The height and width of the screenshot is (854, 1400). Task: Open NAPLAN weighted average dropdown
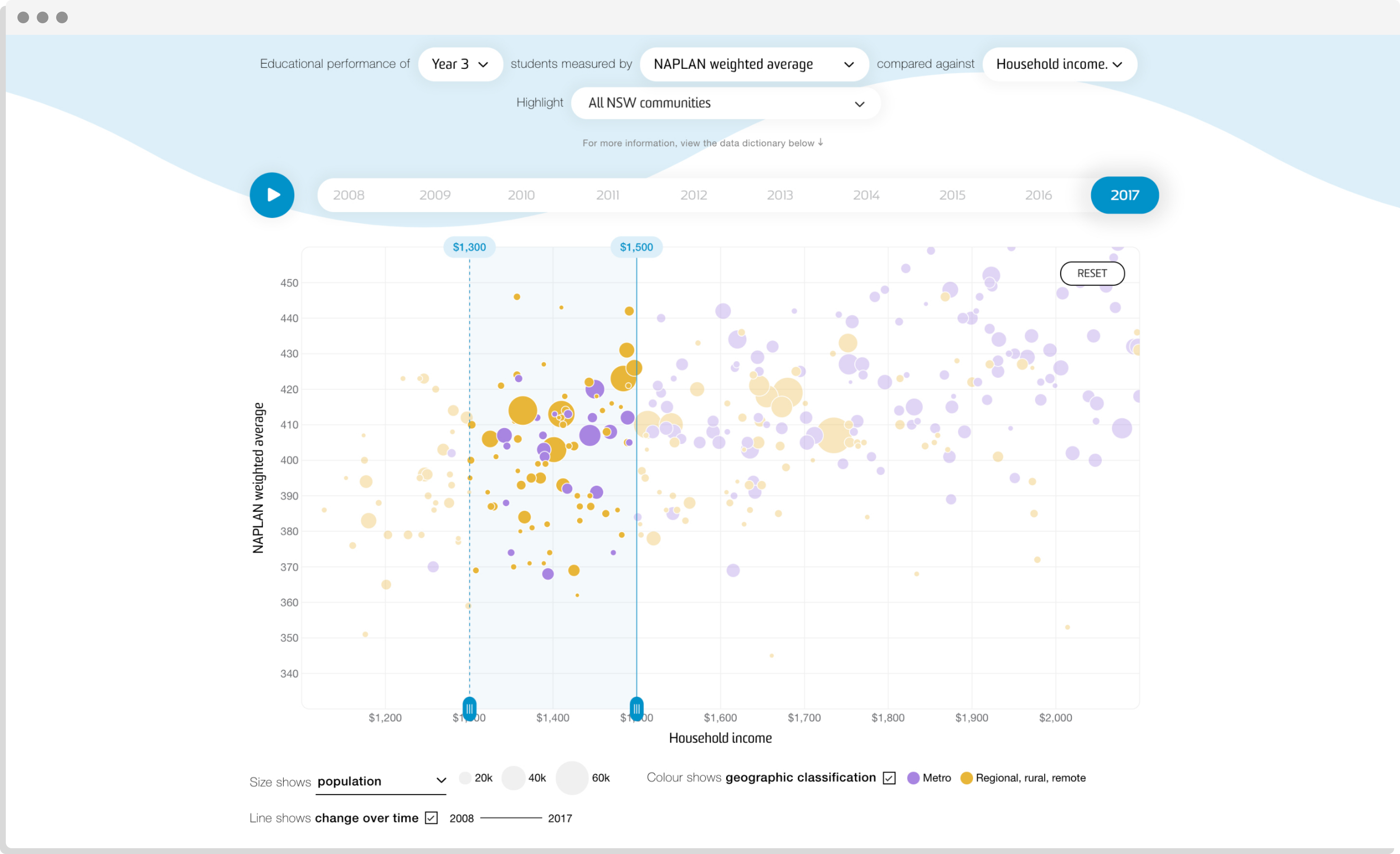click(x=753, y=64)
